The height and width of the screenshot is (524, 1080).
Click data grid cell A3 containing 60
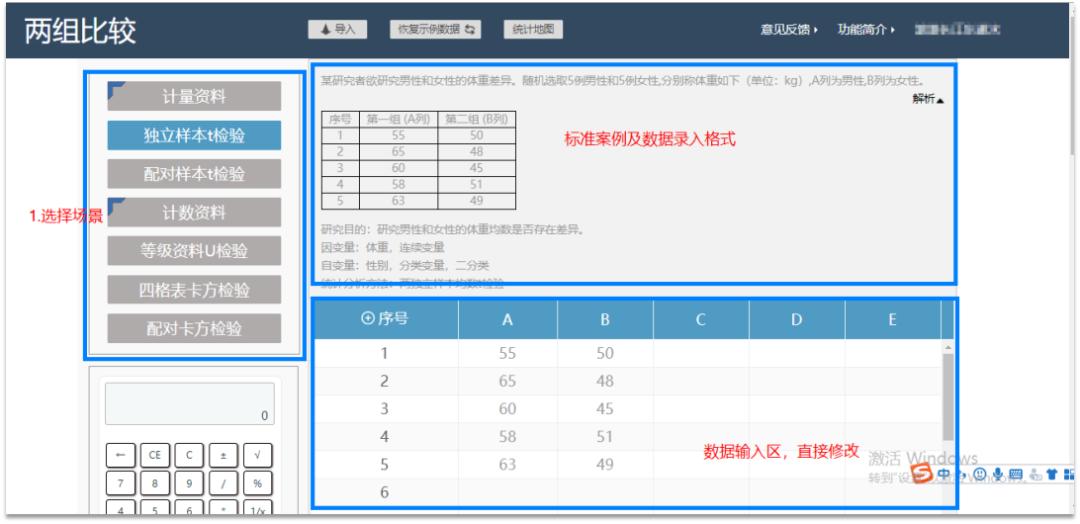click(508, 409)
